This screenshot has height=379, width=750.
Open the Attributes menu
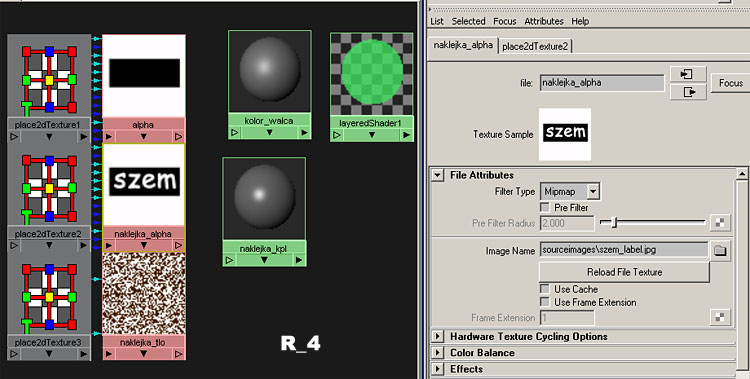point(544,21)
